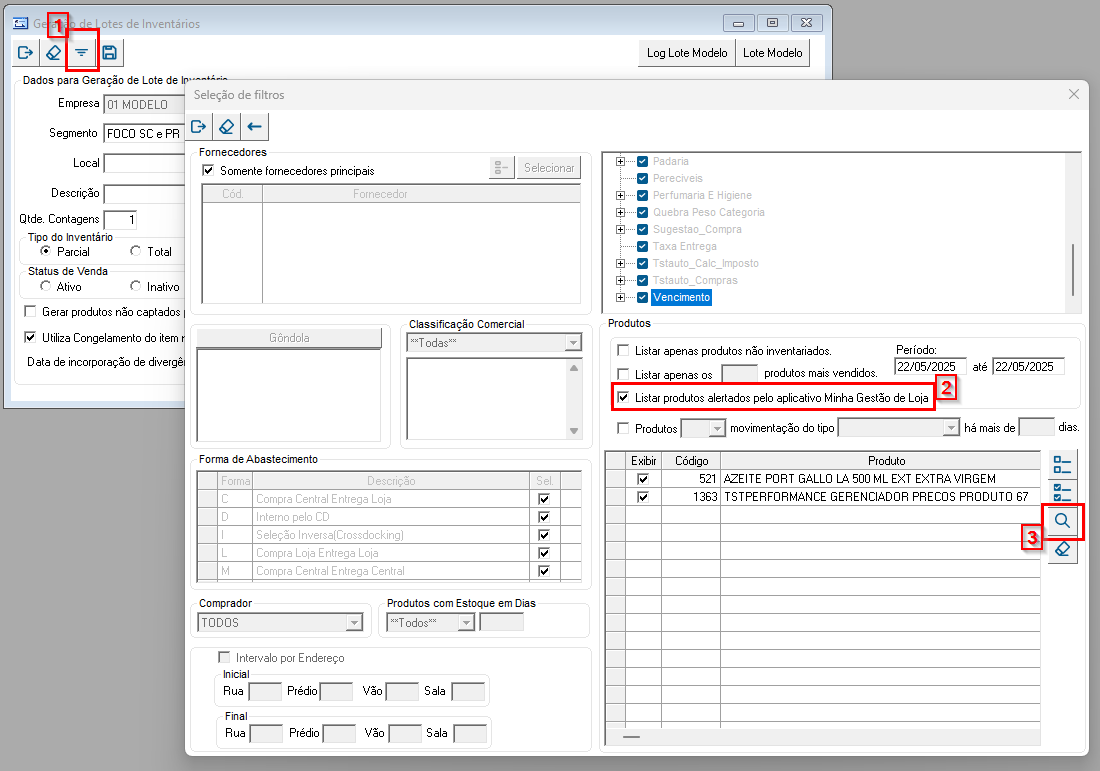This screenshot has width=1100, height=771.
Task: Click the eraser icon beside products grid
Action: pyautogui.click(x=1062, y=549)
